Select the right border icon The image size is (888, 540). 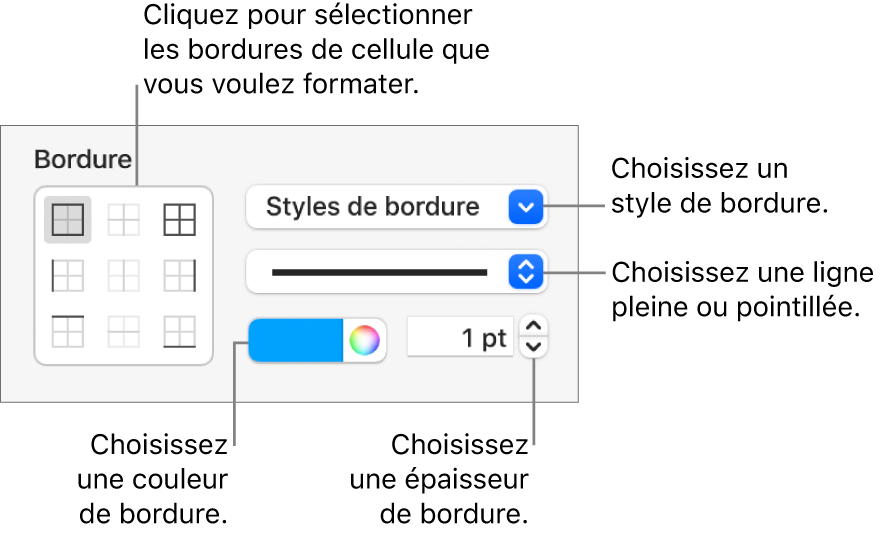coord(180,276)
